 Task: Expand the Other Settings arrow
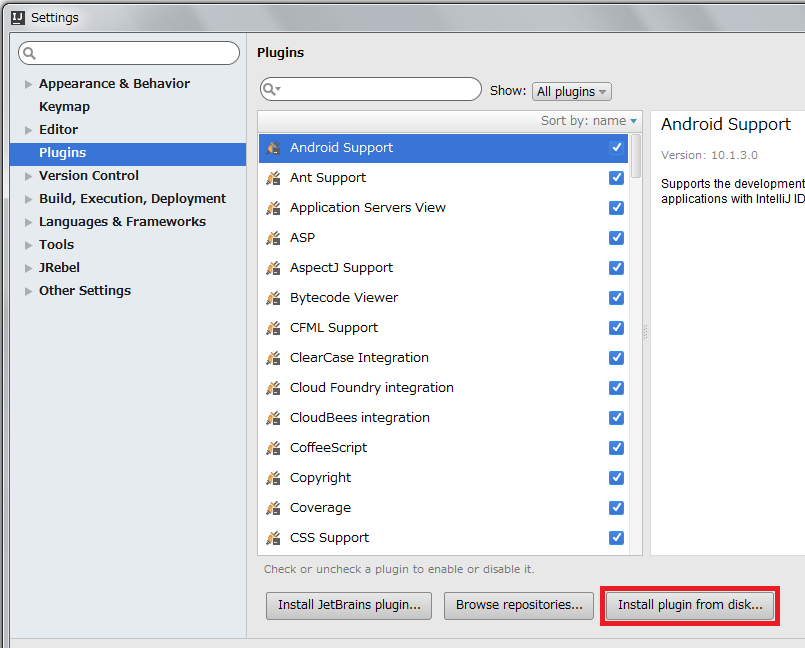28,291
